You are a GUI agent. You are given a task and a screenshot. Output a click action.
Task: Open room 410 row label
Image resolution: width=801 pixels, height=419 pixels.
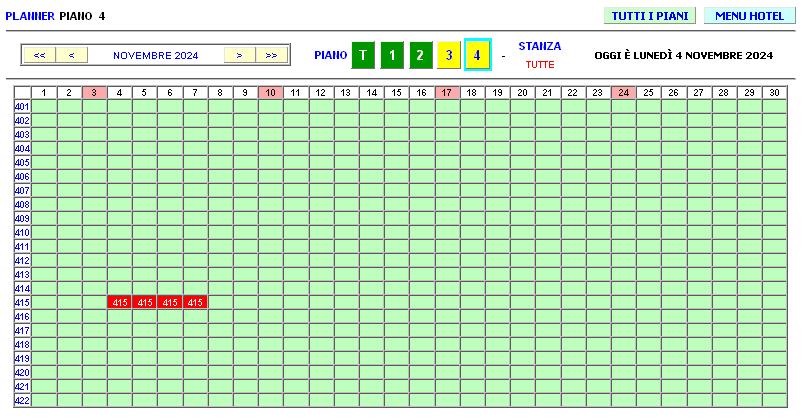pyautogui.click(x=22, y=232)
